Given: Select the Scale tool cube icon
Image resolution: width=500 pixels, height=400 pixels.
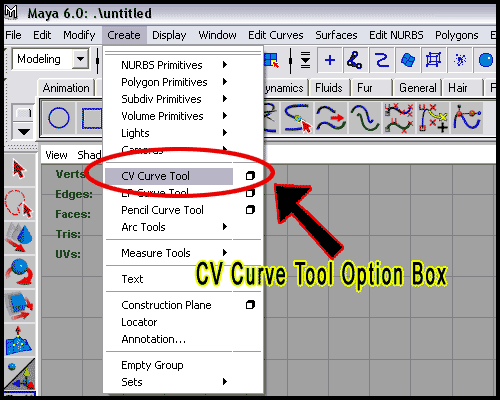Looking at the screenshot, I should [x=19, y=306].
